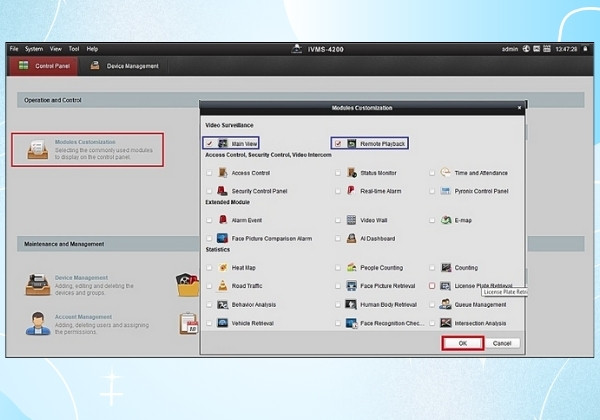
Task: Click the lock icon in title bar
Action: (x=585, y=49)
